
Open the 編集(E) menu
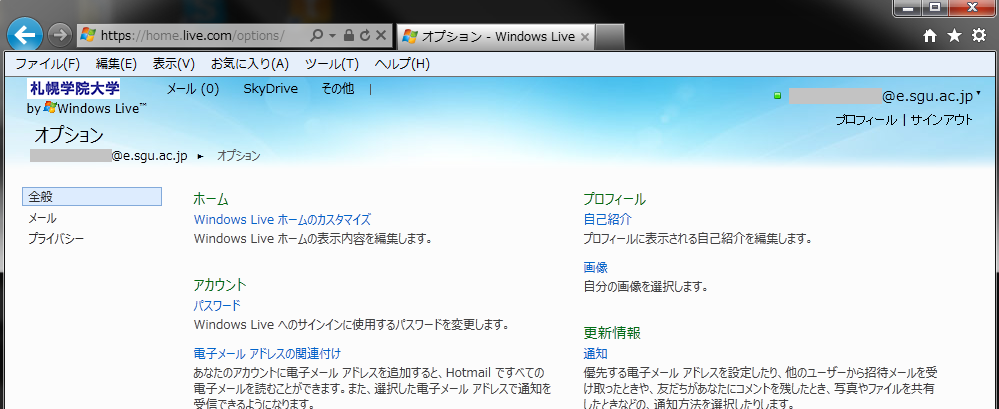click(117, 64)
